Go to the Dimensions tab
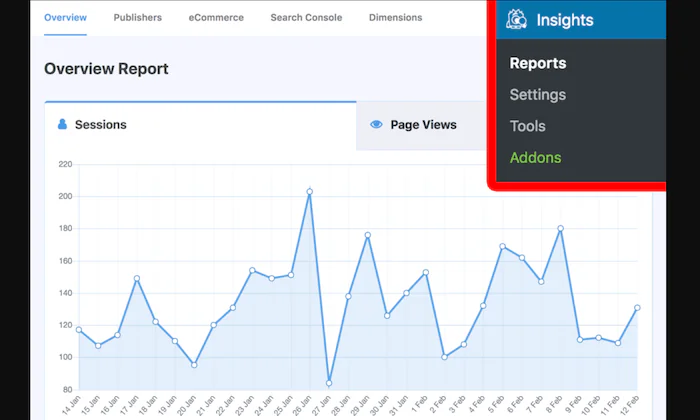700x420 pixels. [x=396, y=17]
